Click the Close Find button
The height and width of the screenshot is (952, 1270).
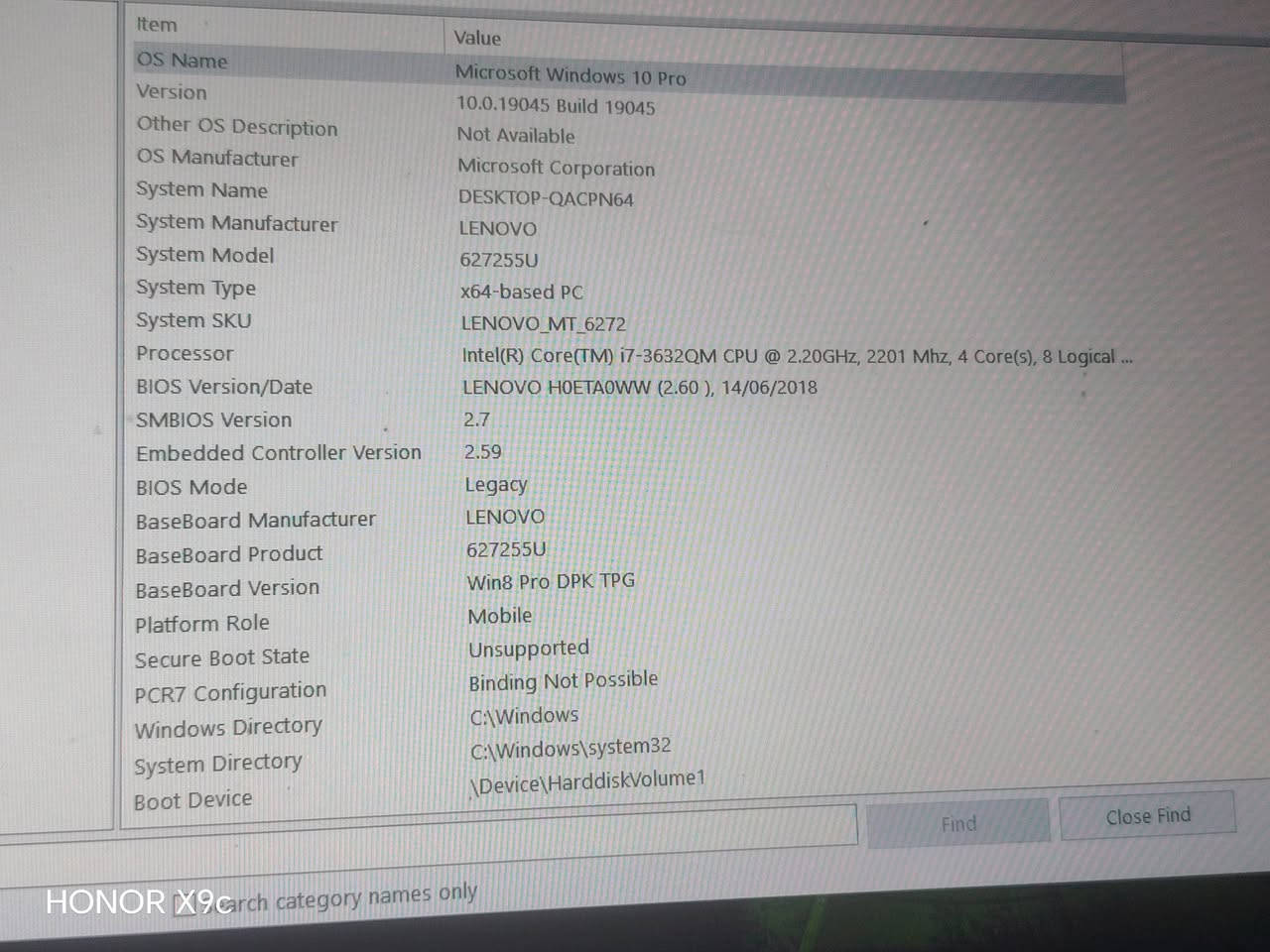[x=1147, y=816]
